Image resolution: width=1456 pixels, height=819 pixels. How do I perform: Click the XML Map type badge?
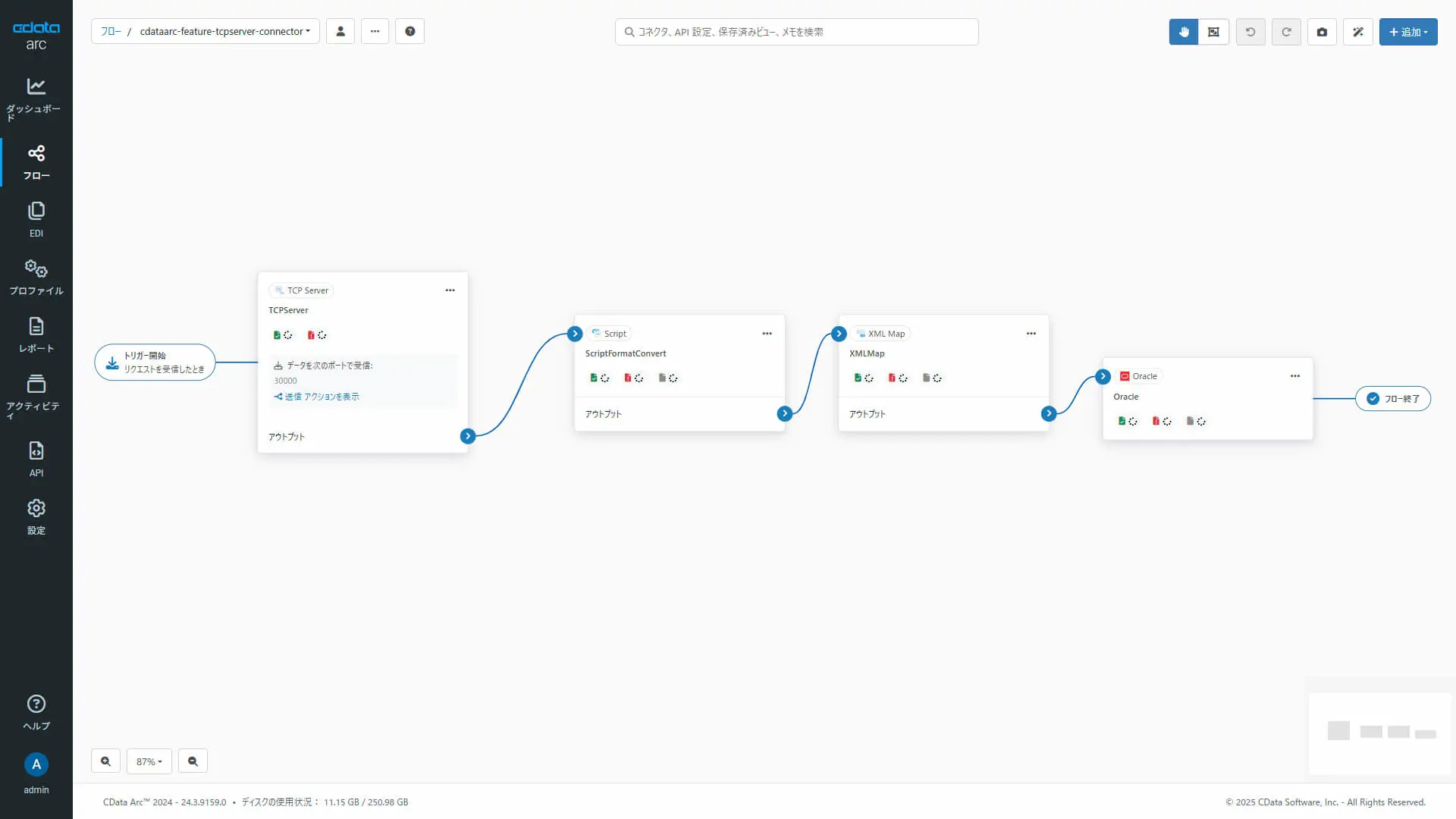[880, 334]
